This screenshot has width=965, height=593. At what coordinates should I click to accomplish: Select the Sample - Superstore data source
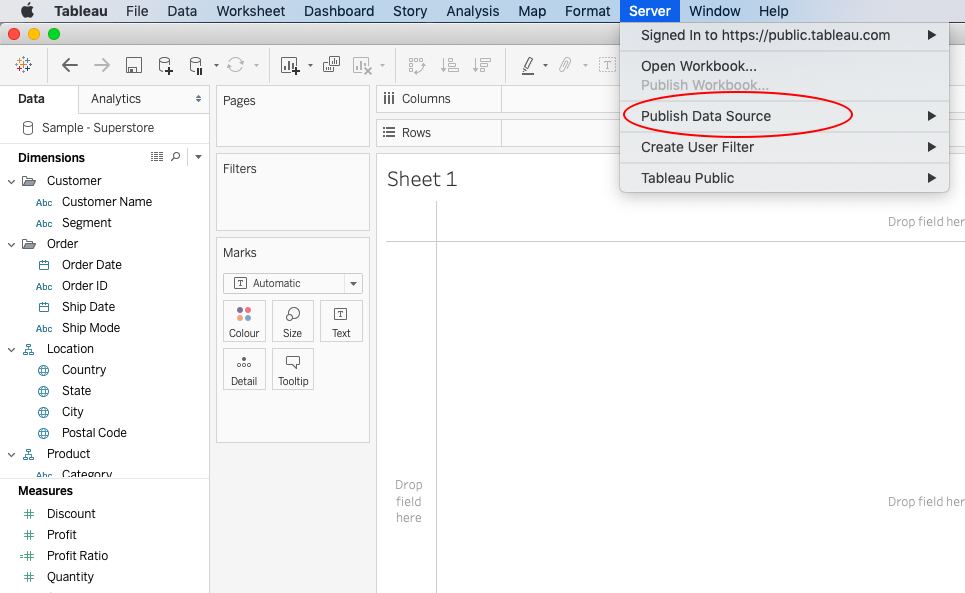pos(98,128)
